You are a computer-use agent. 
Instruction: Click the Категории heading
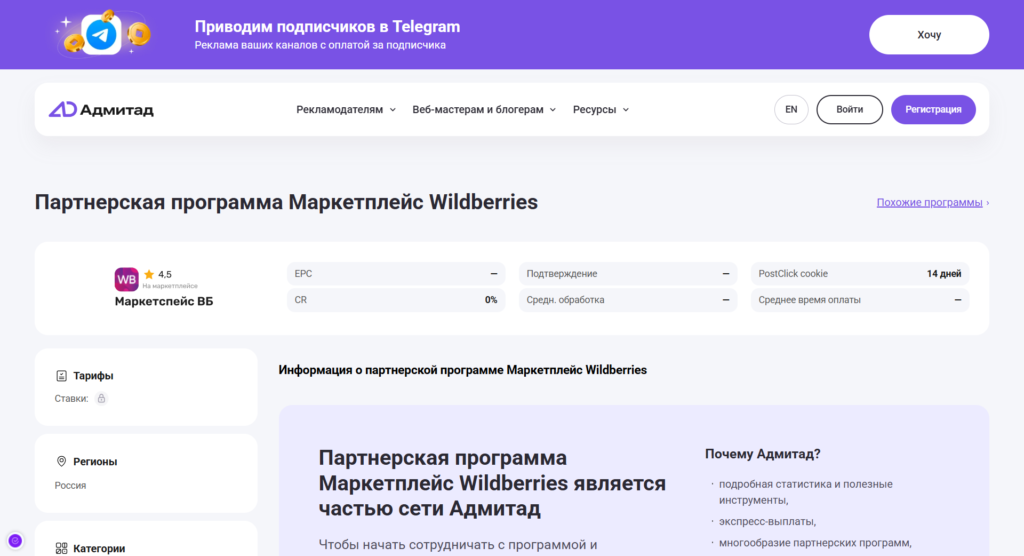click(x=99, y=549)
